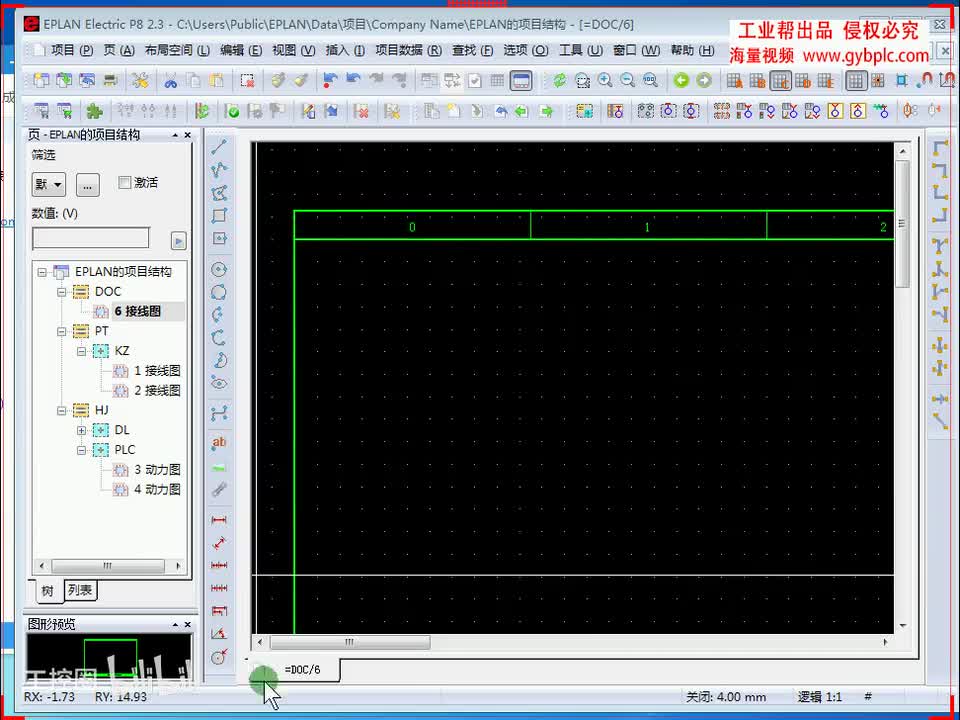Toggle the Grid display button
Image resolution: width=960 pixels, height=720 pixels.
(856, 80)
